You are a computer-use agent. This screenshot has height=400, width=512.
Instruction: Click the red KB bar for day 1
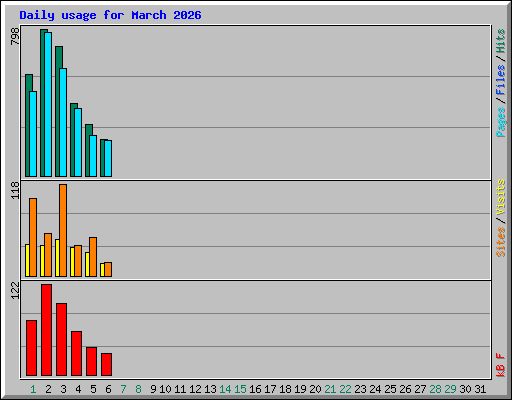tap(31, 348)
